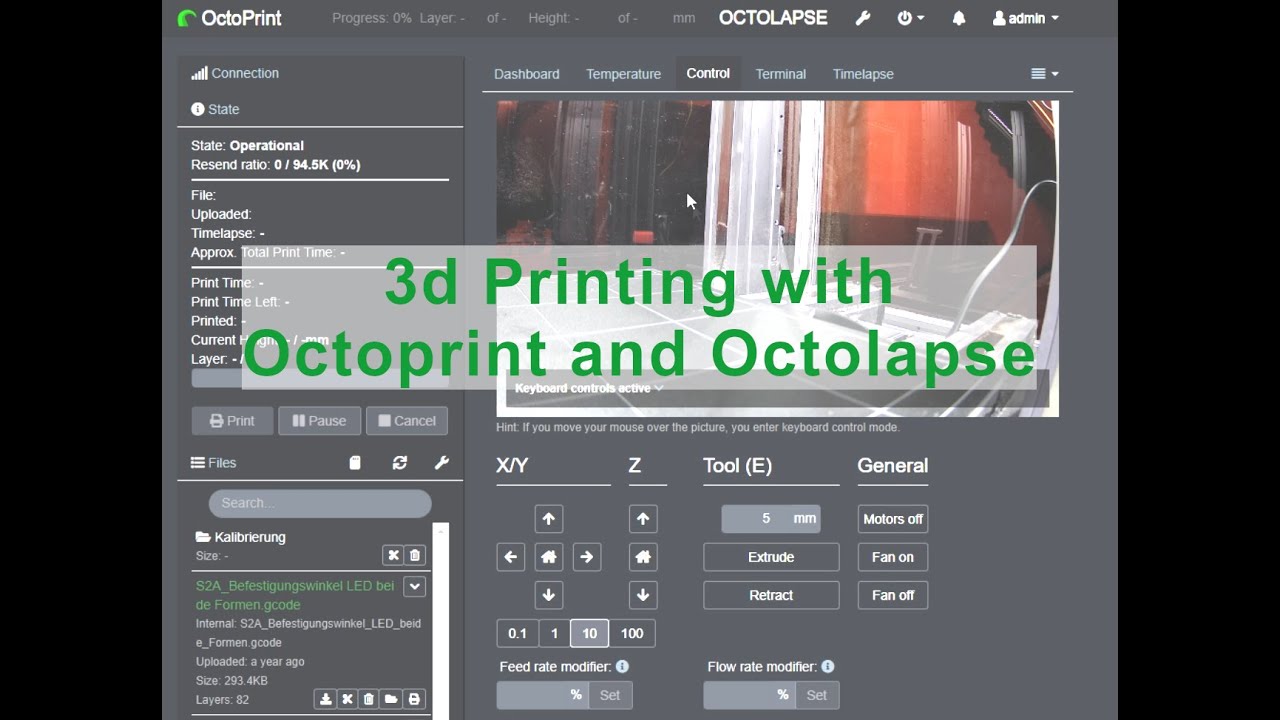Click the Pause button
1280x720 pixels.
(x=319, y=421)
